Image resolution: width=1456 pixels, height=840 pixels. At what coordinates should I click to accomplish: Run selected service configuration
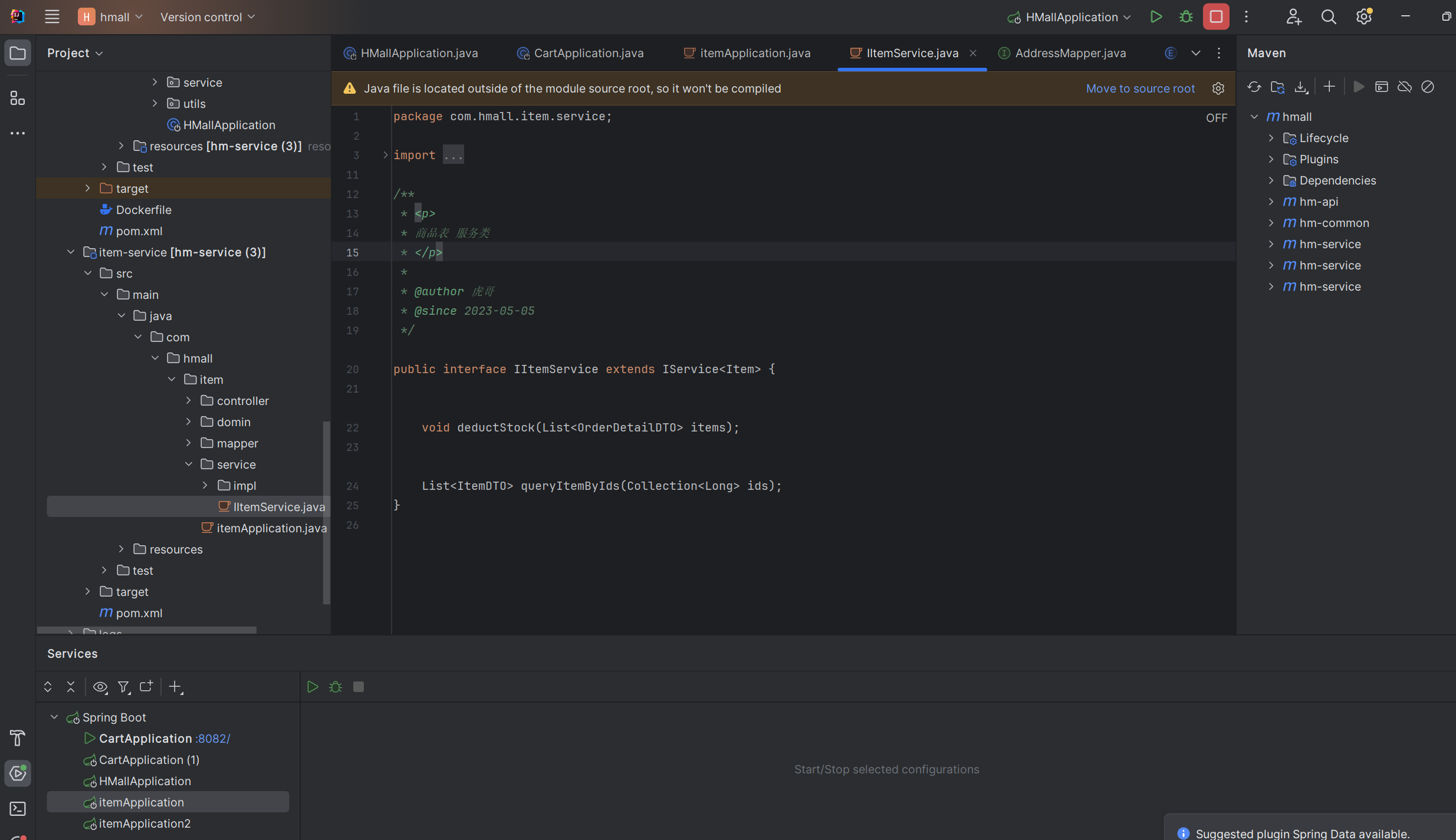pyautogui.click(x=313, y=687)
